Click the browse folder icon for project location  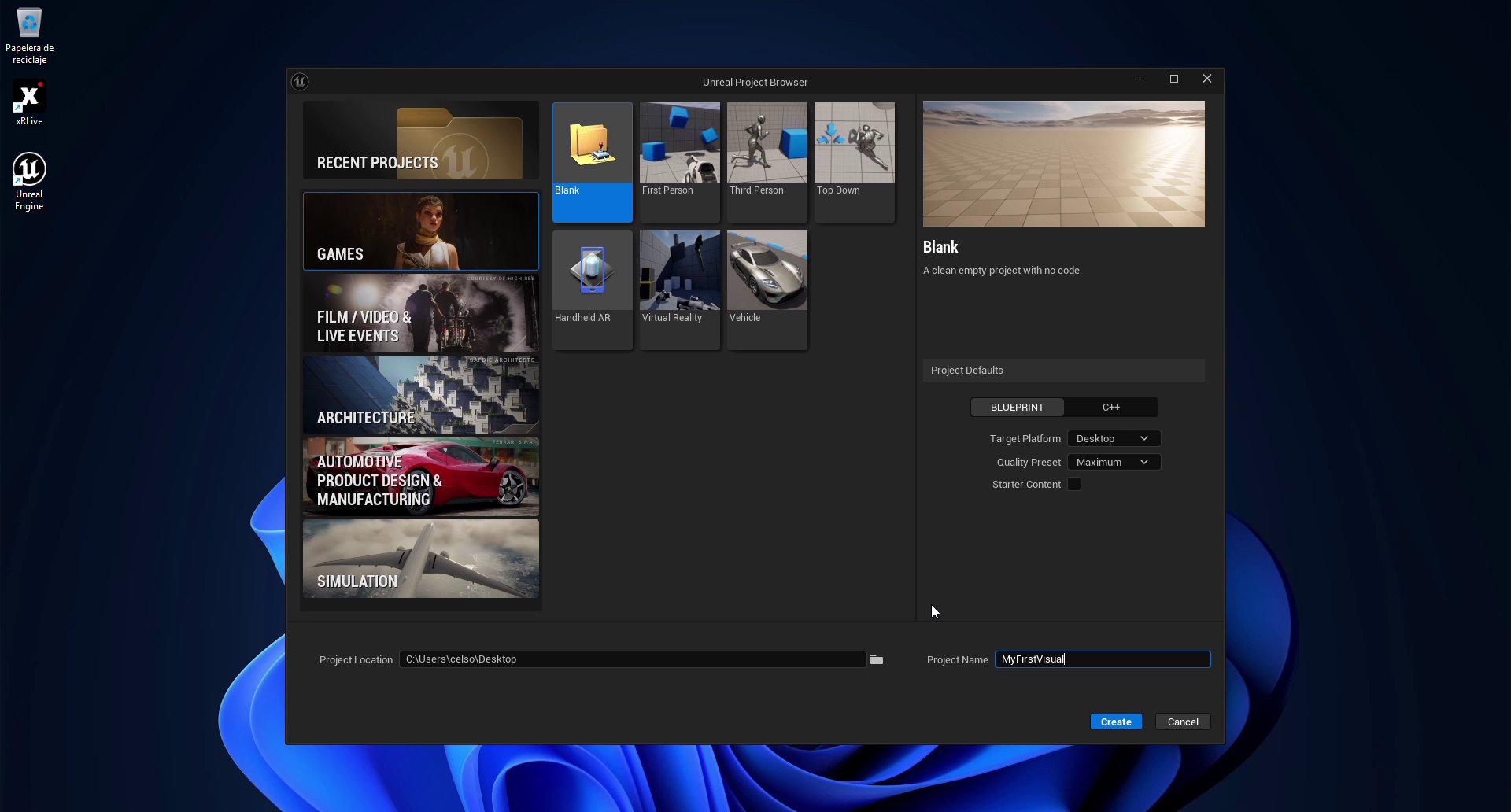click(877, 659)
